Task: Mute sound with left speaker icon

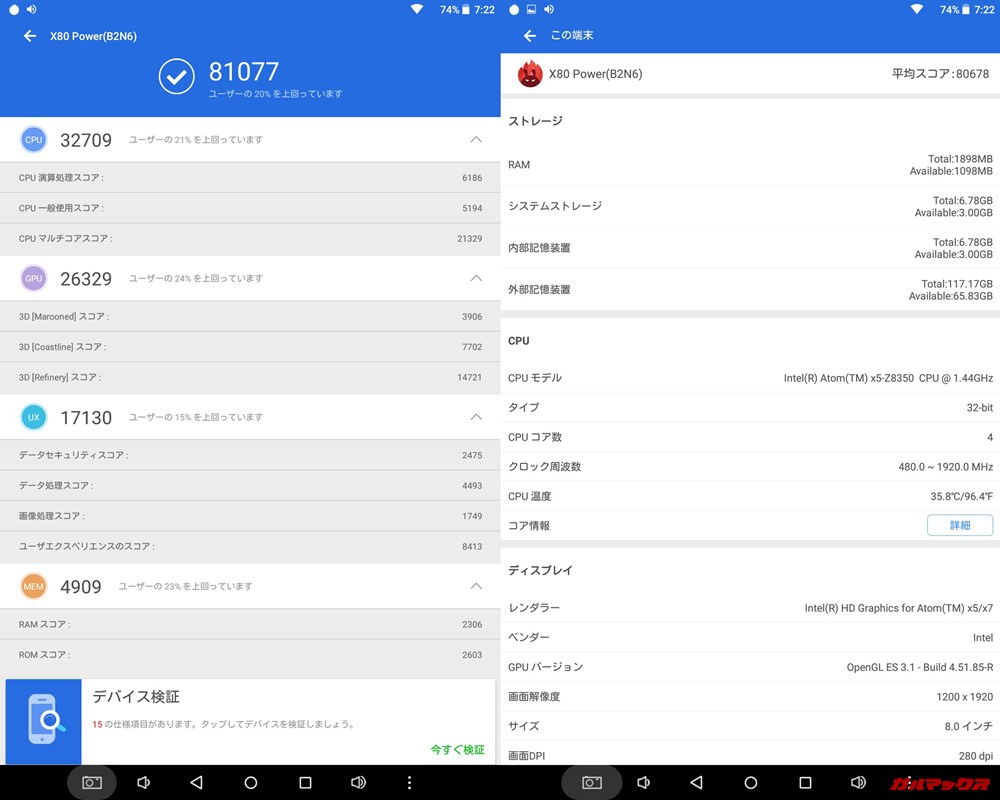Action: click(x=143, y=783)
